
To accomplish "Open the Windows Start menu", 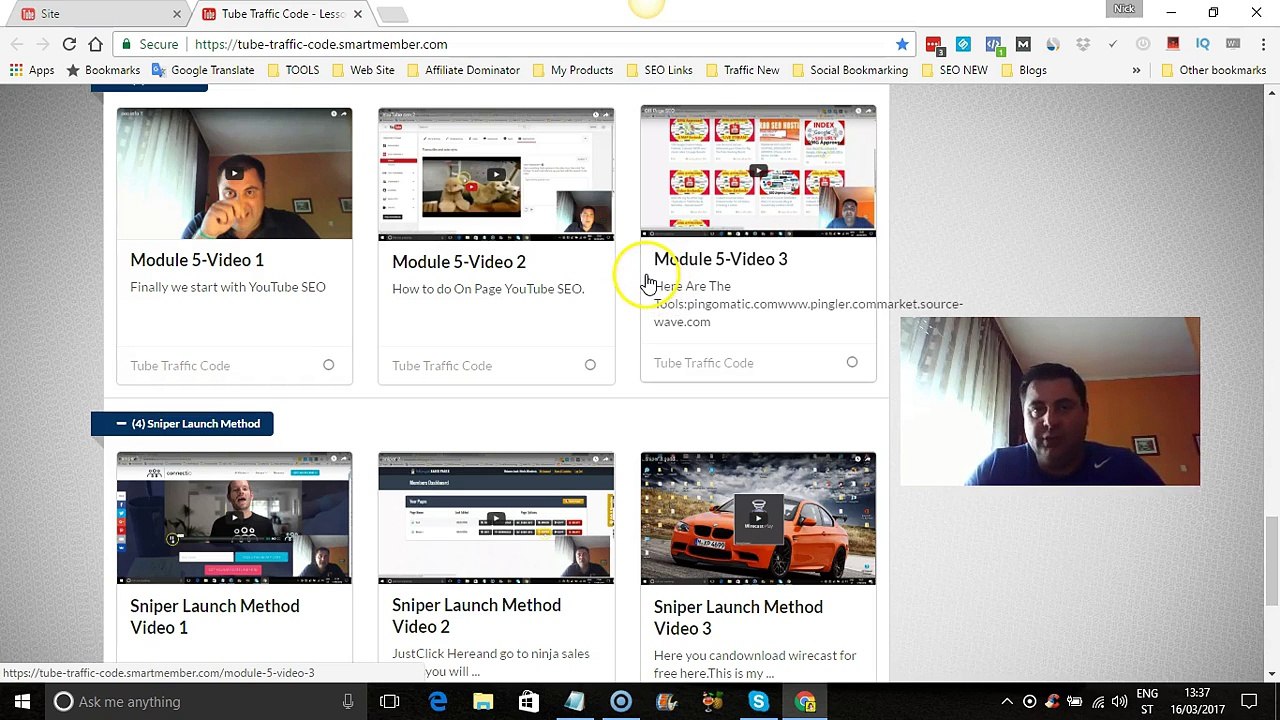I will 22,702.
